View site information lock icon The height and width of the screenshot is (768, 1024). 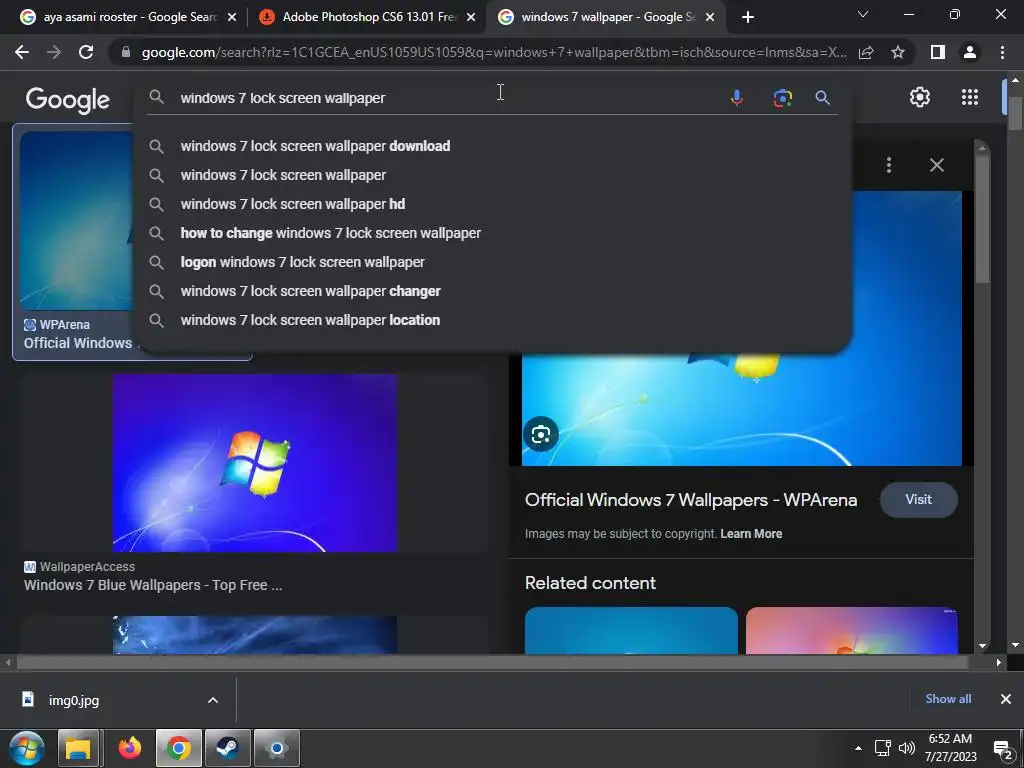[x=126, y=52]
